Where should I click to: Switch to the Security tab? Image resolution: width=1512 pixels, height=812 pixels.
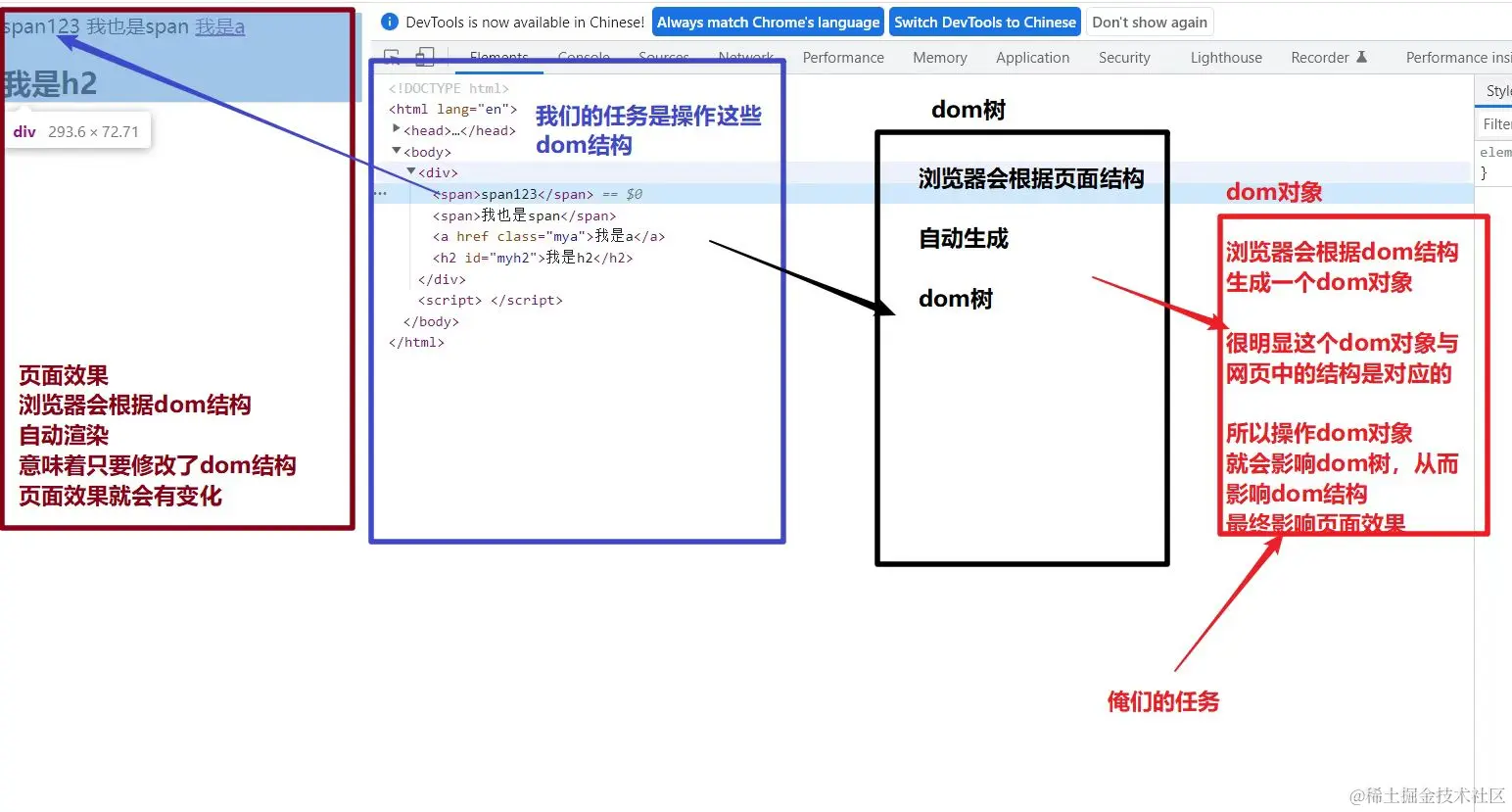pos(1124,57)
